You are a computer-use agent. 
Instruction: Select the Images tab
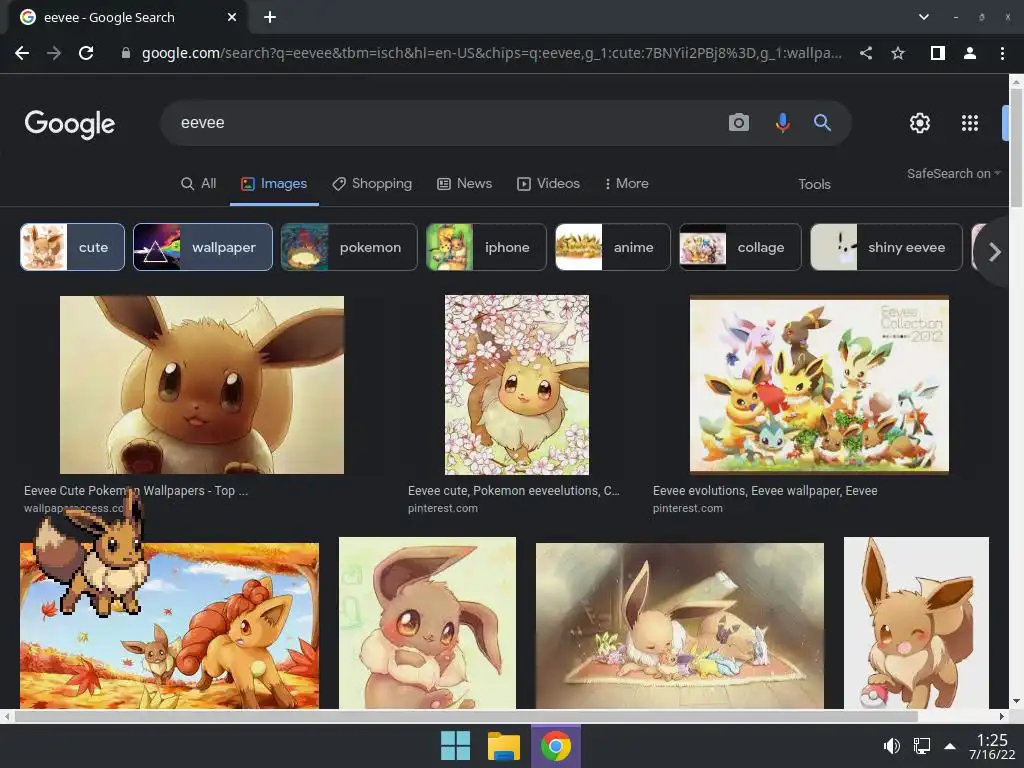point(274,184)
